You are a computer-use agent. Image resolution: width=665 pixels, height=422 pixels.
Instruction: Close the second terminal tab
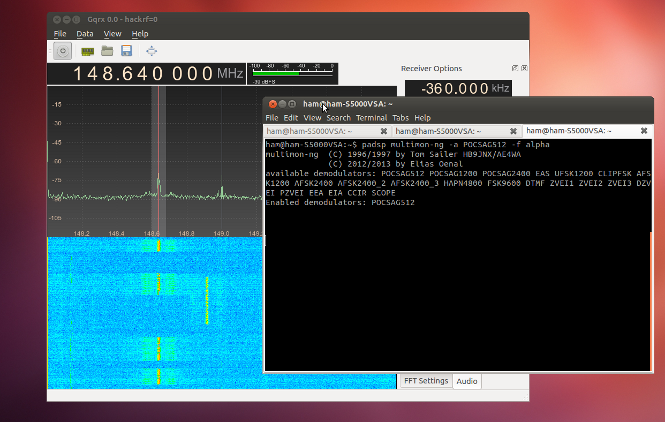pos(514,131)
